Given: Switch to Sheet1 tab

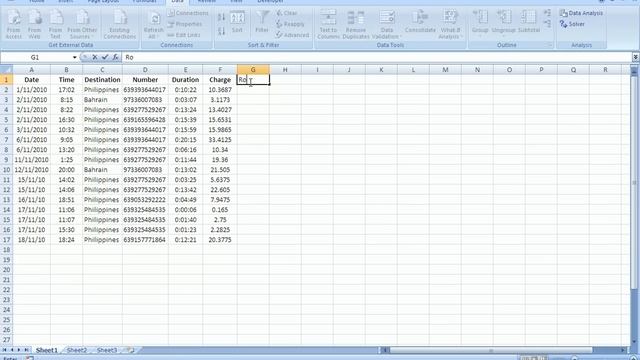Looking at the screenshot, I should [47, 350].
